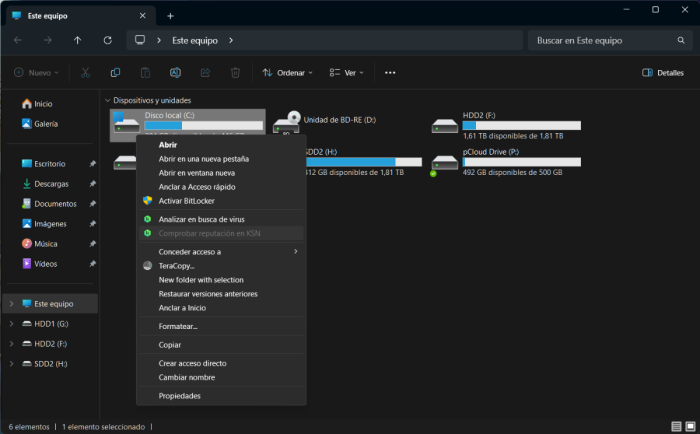Toggle the Detalles pane button

click(663, 73)
